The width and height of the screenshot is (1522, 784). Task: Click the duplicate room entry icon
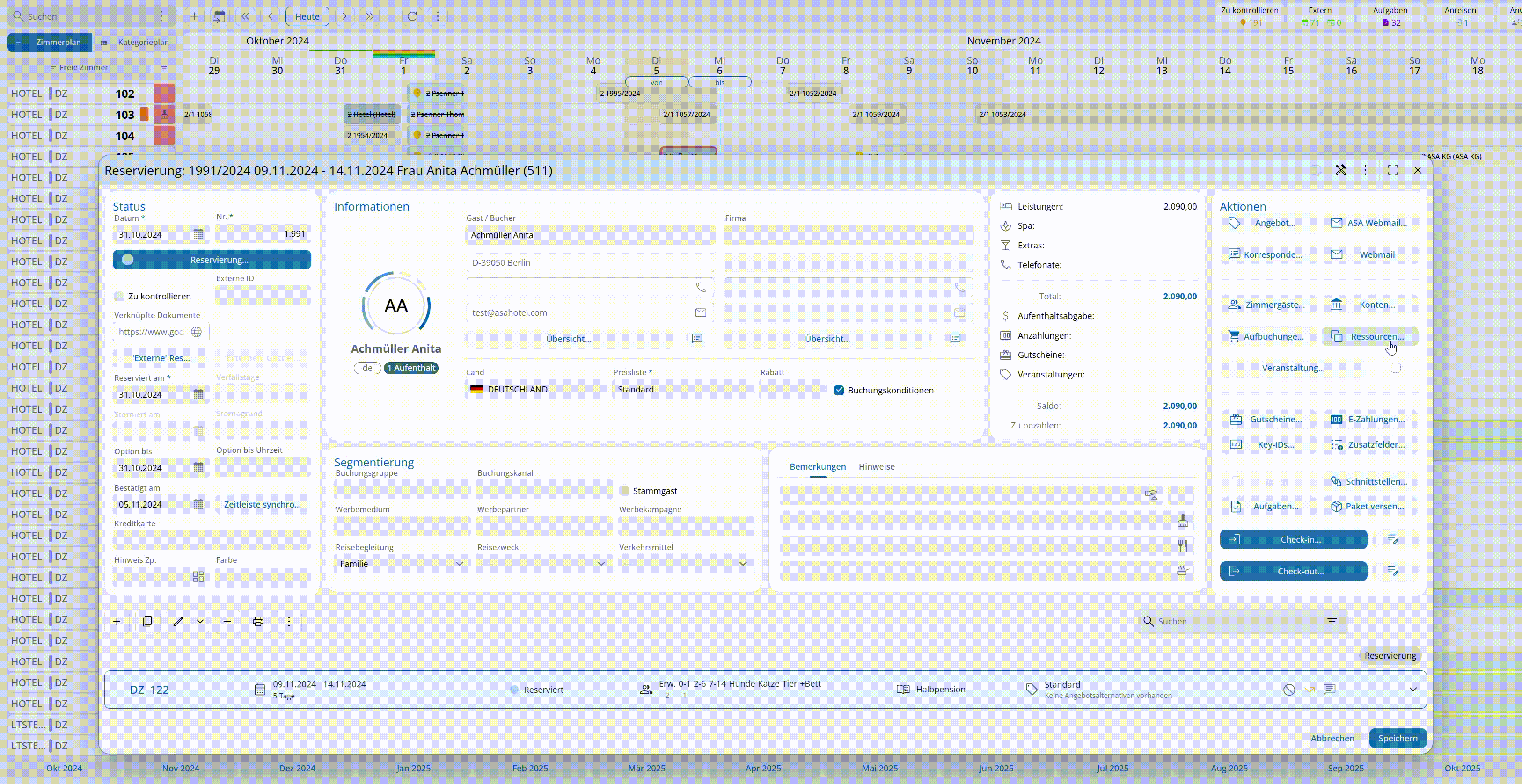[147, 621]
